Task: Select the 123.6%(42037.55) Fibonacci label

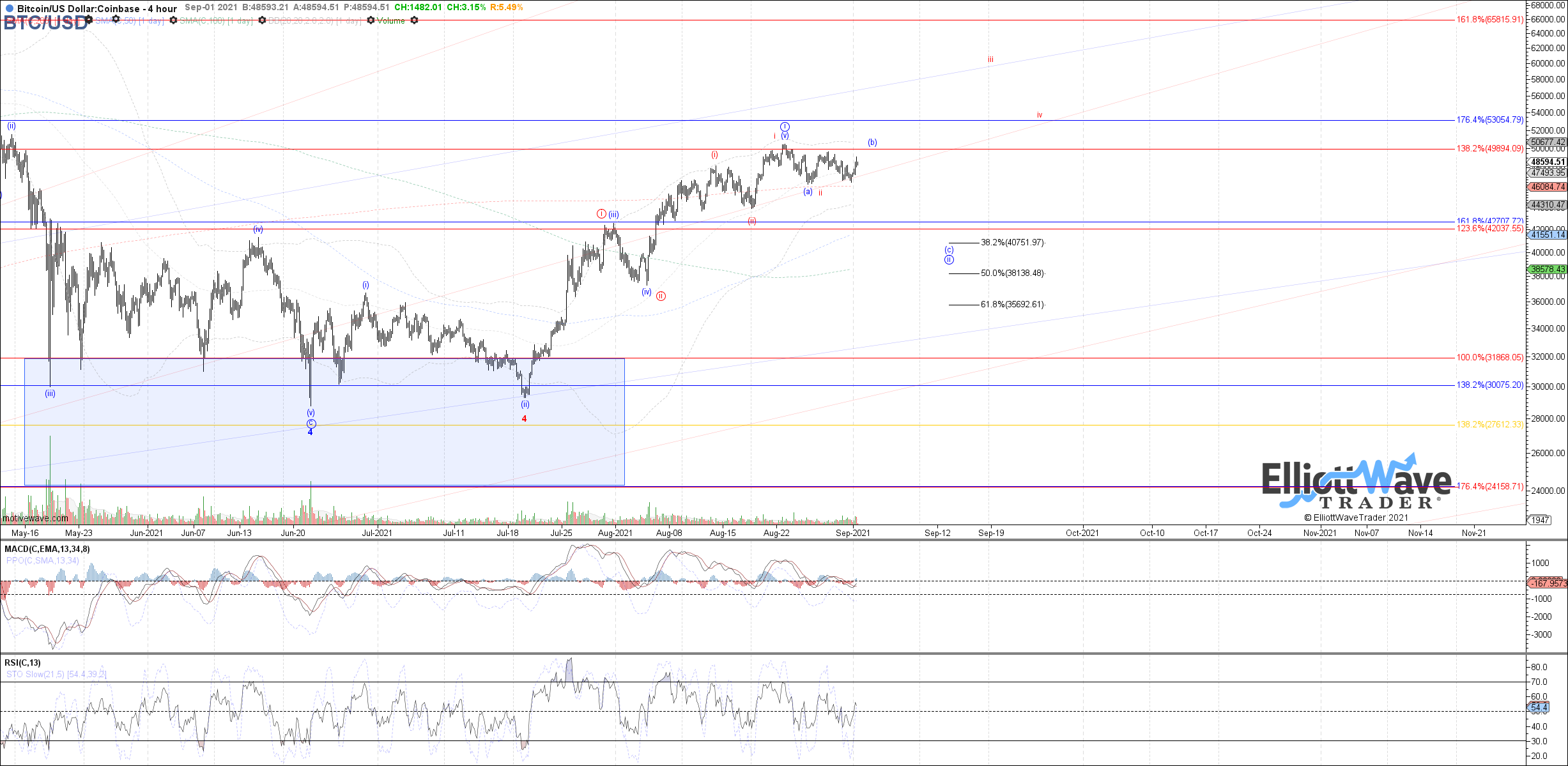Action: click(1489, 229)
